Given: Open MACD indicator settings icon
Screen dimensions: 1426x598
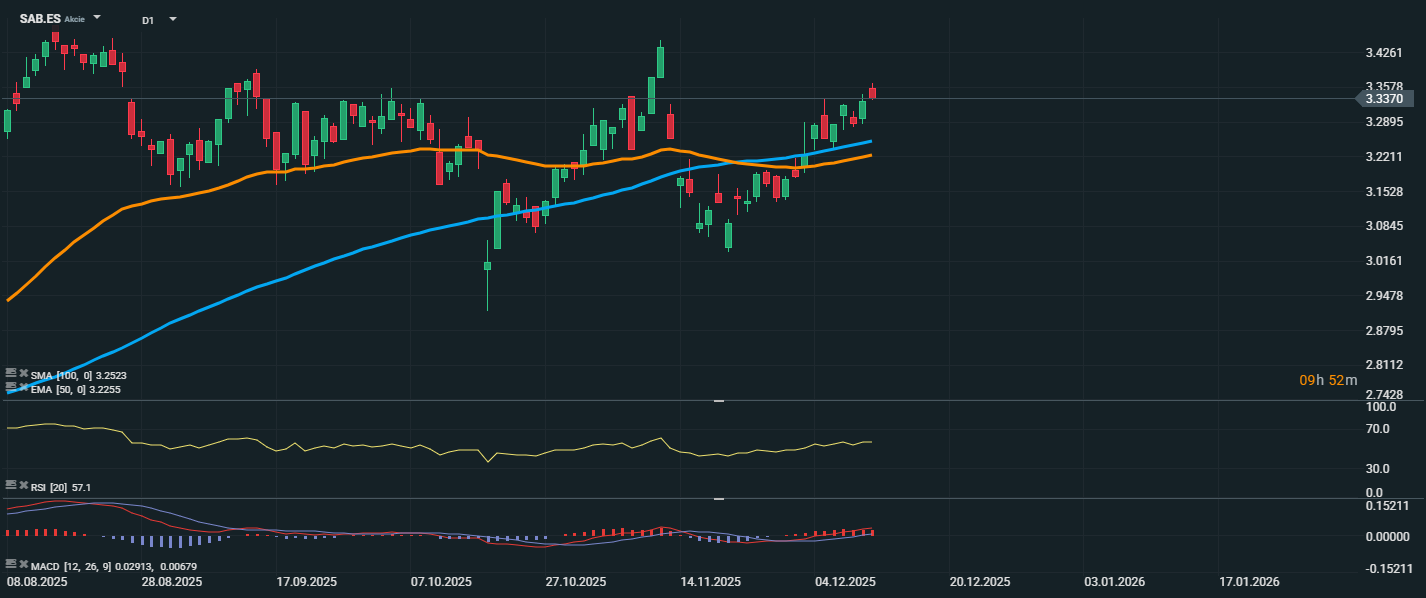Looking at the screenshot, I should [x=11, y=564].
